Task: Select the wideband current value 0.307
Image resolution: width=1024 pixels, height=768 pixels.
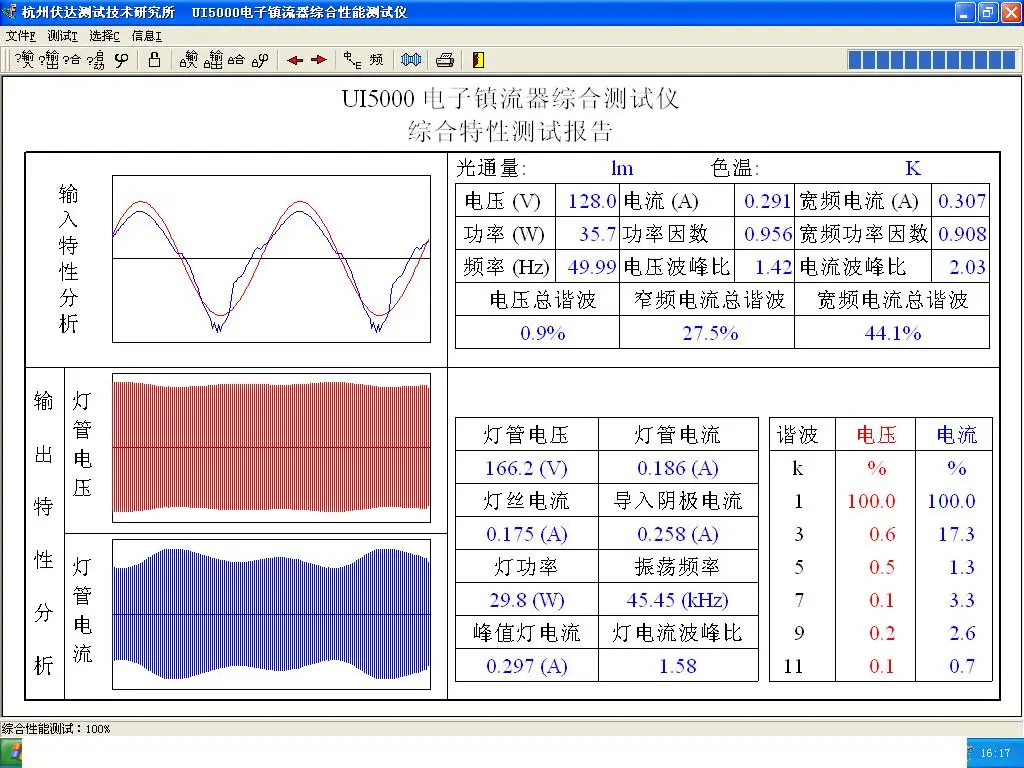Action: [962, 200]
